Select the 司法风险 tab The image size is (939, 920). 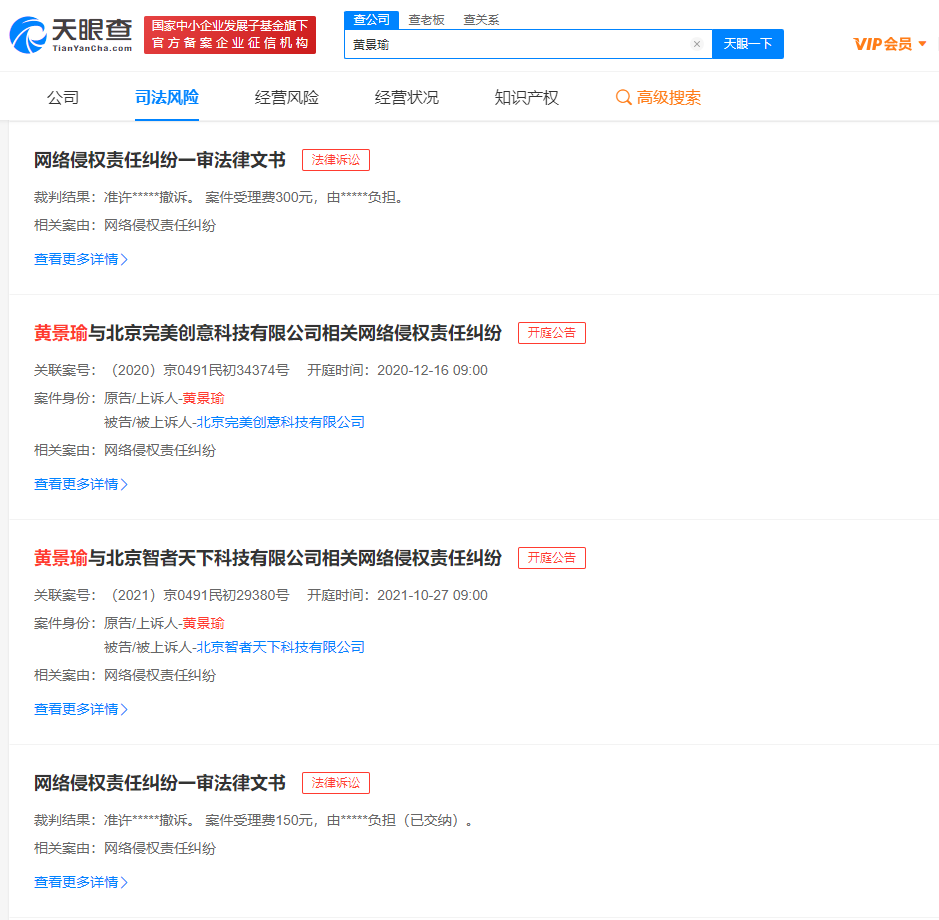click(166, 98)
